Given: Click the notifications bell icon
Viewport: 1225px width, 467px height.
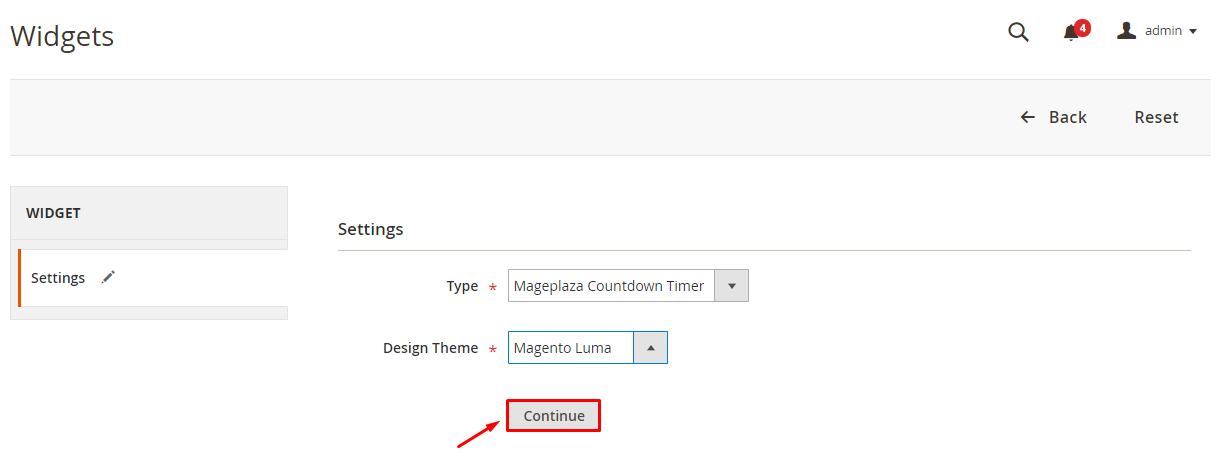Looking at the screenshot, I should coord(1071,33).
